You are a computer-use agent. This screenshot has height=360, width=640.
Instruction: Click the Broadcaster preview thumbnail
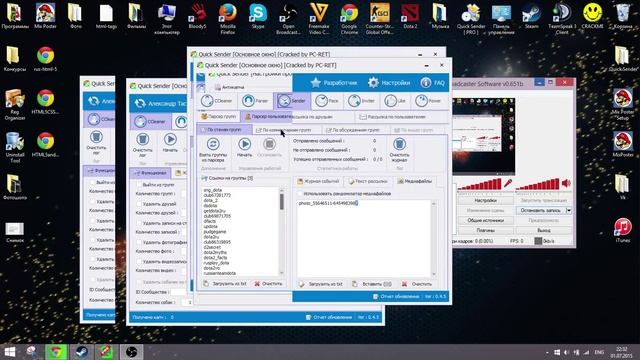[483, 136]
